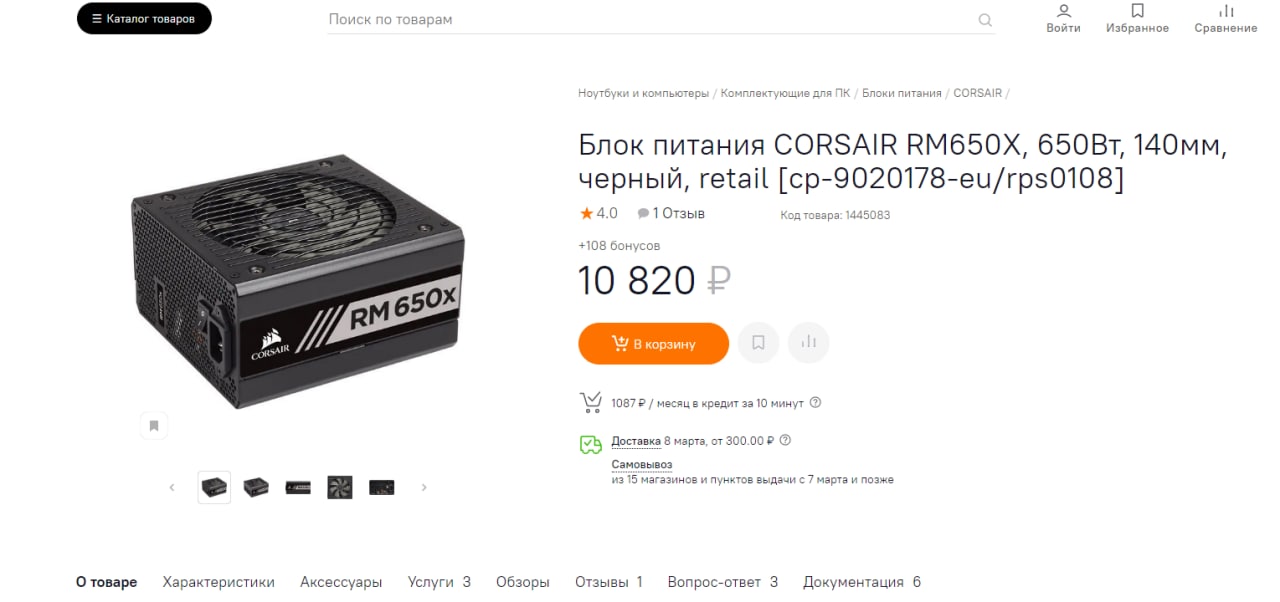The height and width of the screenshot is (602, 1280).
Task: Open Избранное favorites in header
Action: pyautogui.click(x=1137, y=18)
